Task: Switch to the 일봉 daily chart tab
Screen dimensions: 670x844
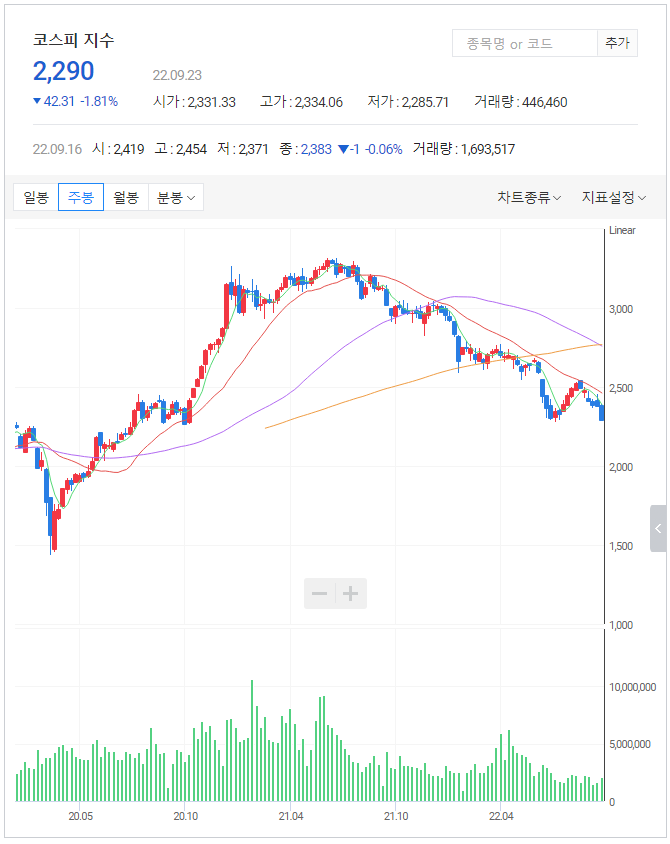Action: (x=36, y=198)
